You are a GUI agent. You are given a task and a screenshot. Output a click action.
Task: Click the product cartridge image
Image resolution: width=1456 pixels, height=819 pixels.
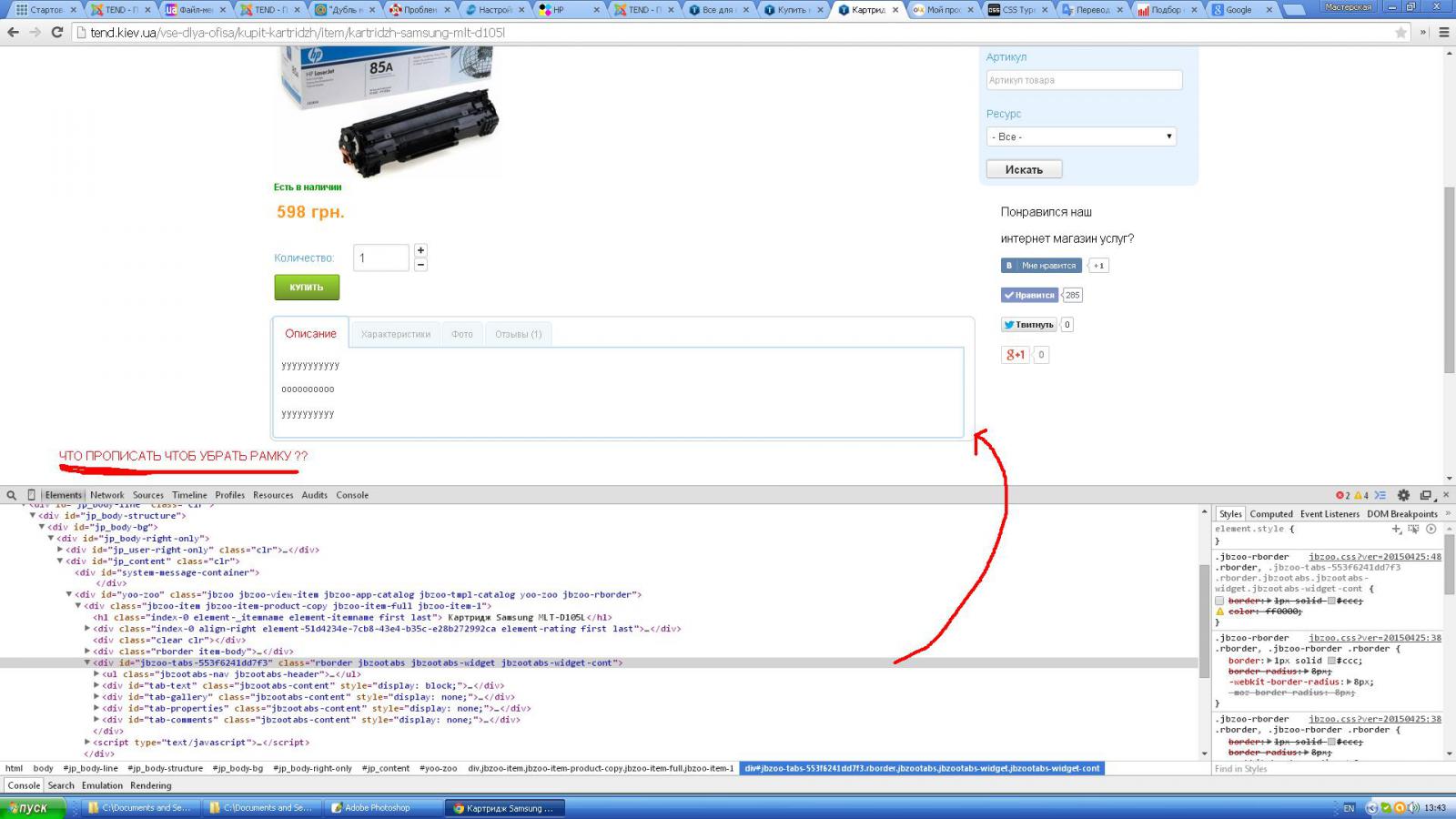(389, 111)
